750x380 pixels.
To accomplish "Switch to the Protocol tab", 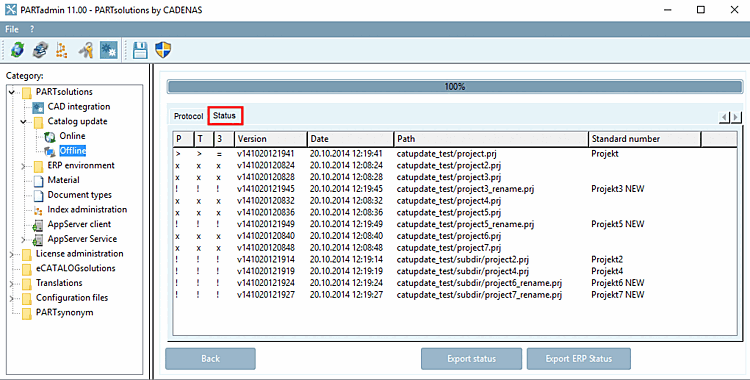I will click(x=188, y=116).
